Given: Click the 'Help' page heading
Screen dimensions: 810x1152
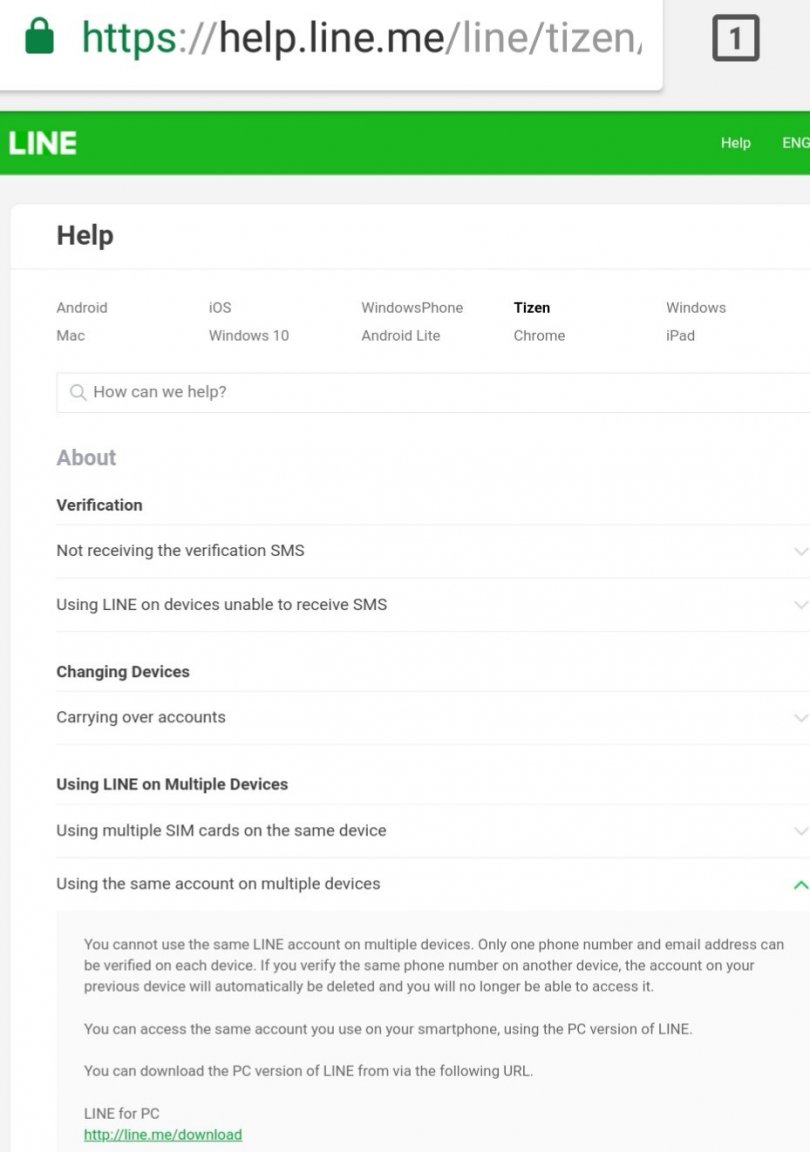Looking at the screenshot, I should (85, 236).
